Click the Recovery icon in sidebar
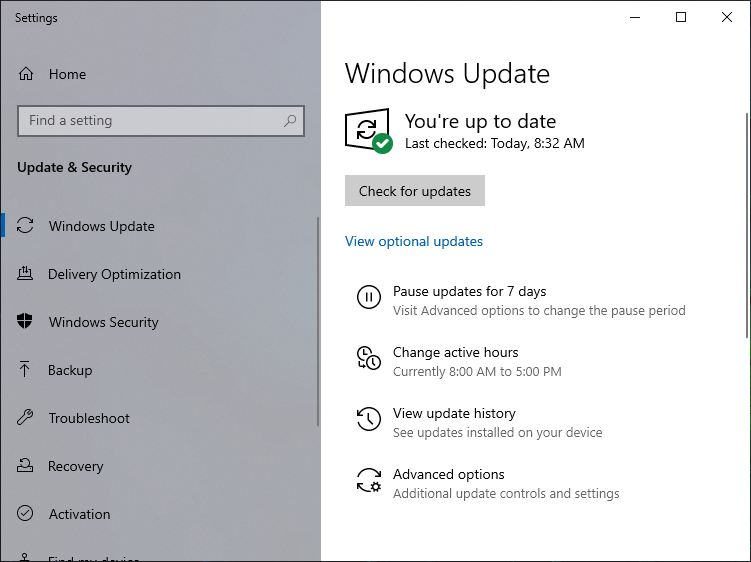The width and height of the screenshot is (751, 562). click(25, 465)
